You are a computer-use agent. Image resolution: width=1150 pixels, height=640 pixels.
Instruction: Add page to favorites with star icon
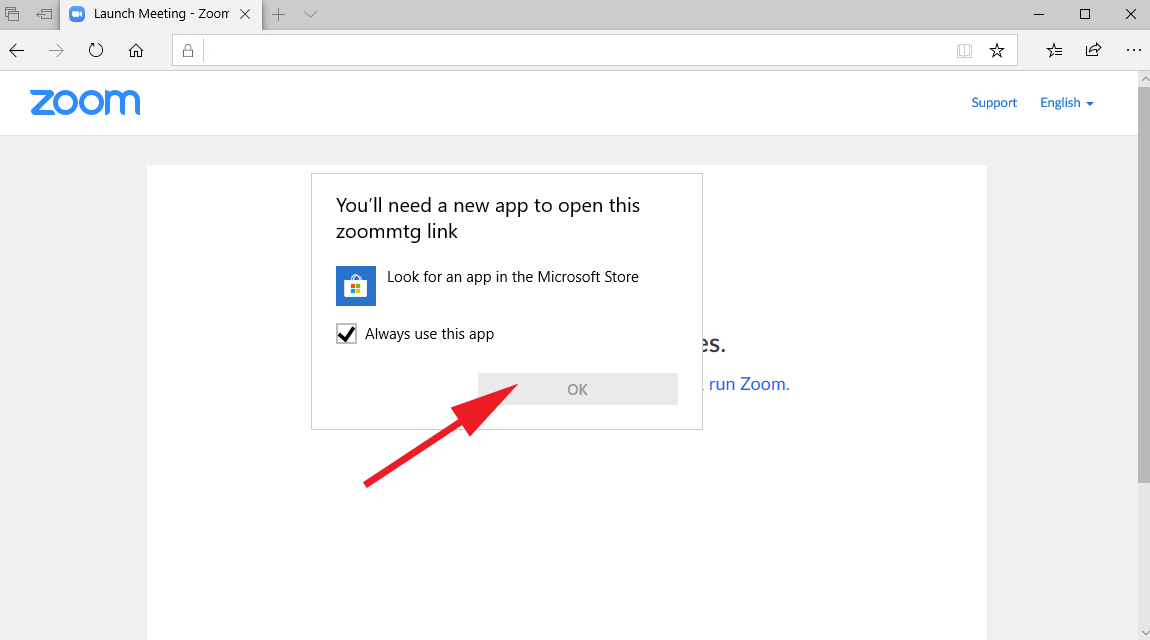click(997, 51)
